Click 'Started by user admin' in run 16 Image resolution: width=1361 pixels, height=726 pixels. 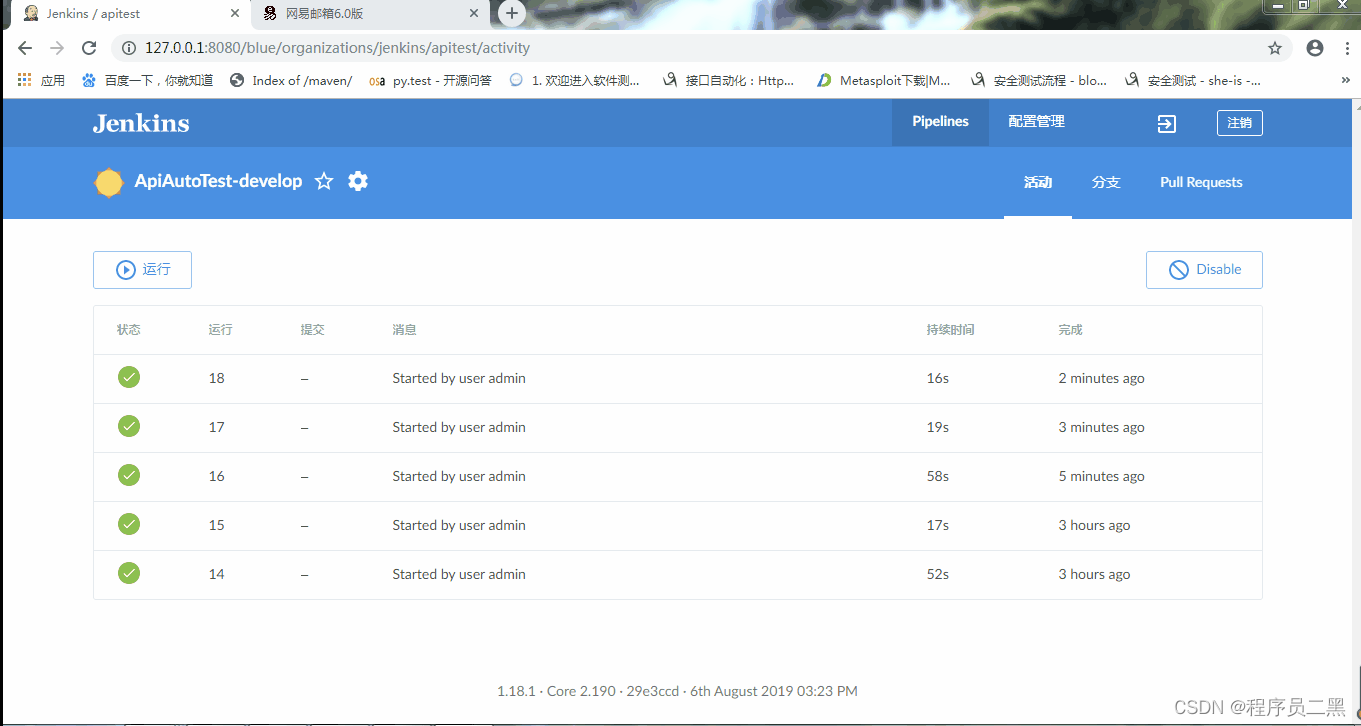coord(459,477)
